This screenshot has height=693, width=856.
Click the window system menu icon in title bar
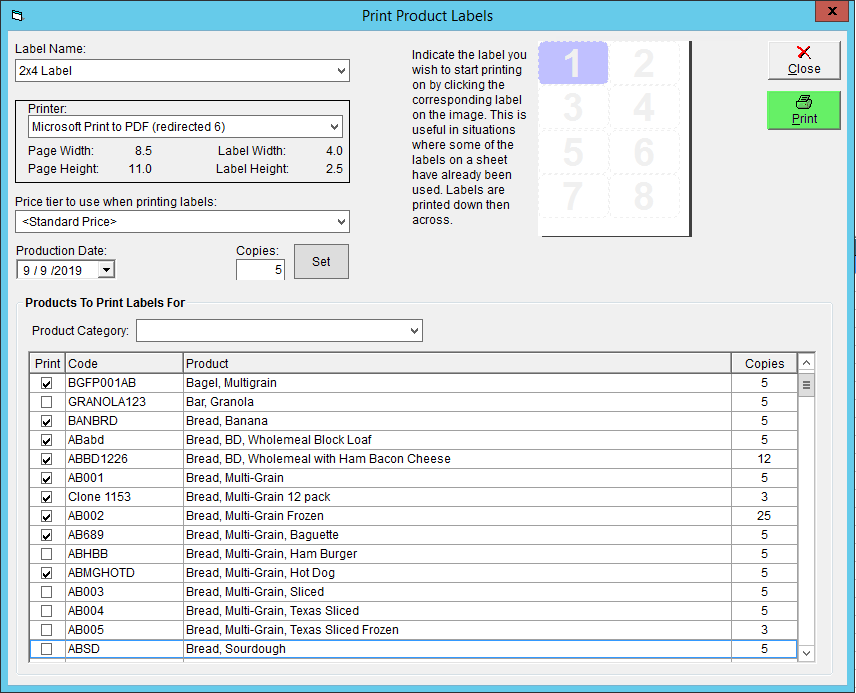[17, 16]
